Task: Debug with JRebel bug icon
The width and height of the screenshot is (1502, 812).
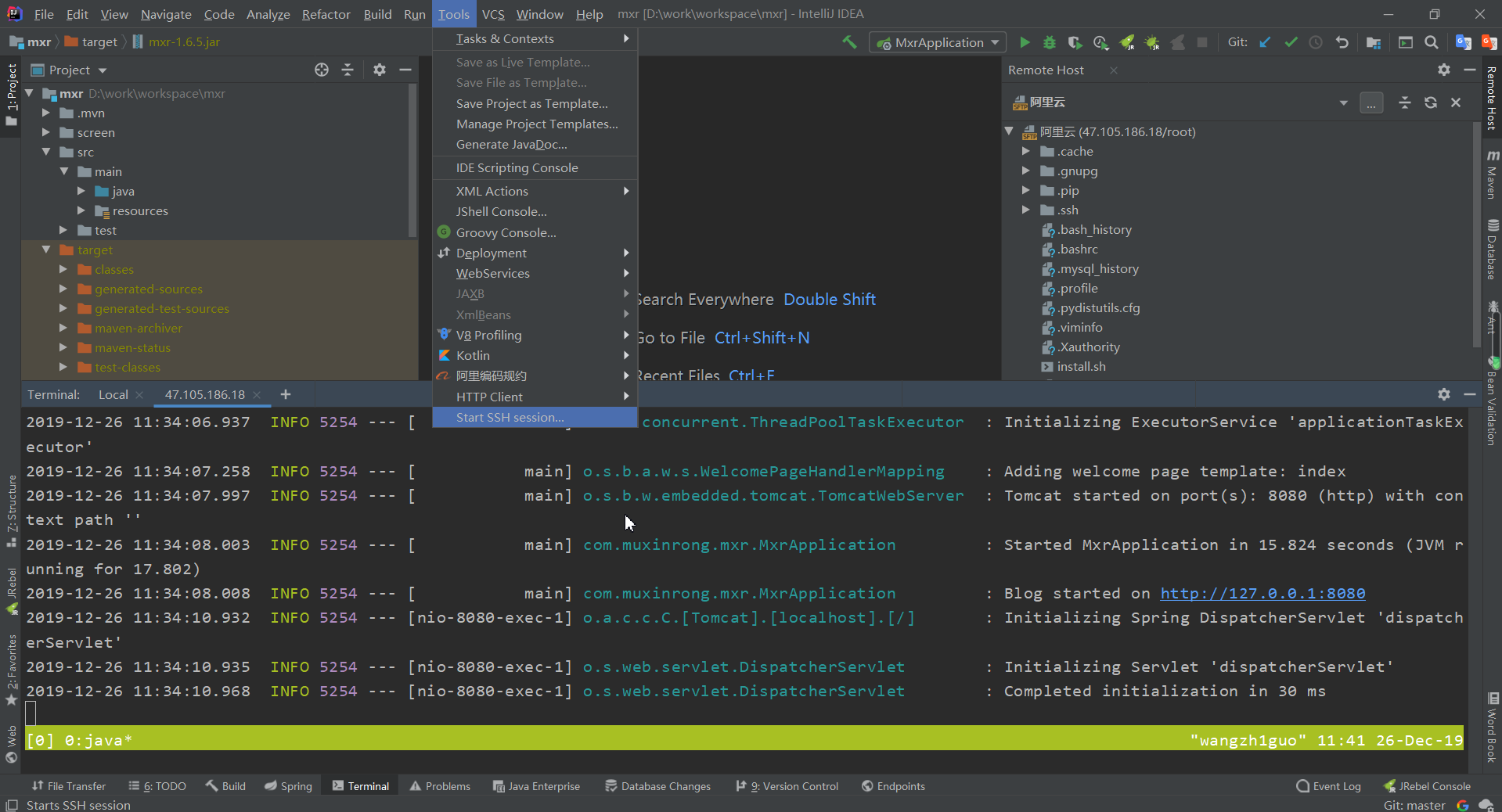Action: (x=1151, y=42)
